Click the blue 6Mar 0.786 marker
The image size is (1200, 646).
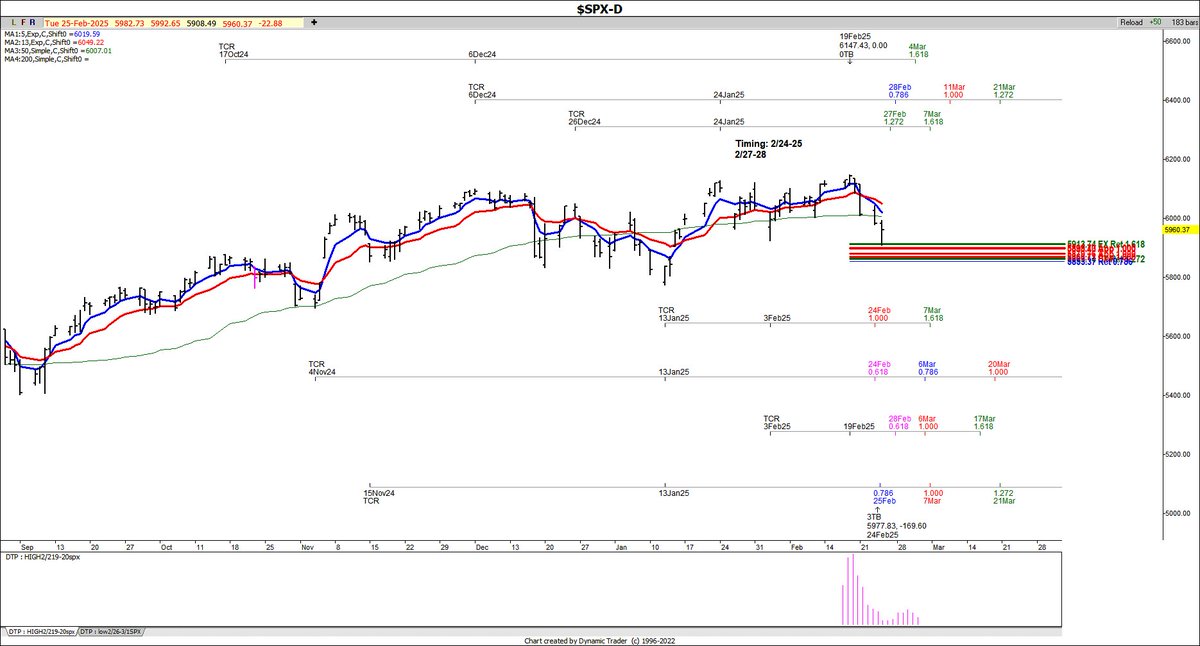[x=929, y=367]
